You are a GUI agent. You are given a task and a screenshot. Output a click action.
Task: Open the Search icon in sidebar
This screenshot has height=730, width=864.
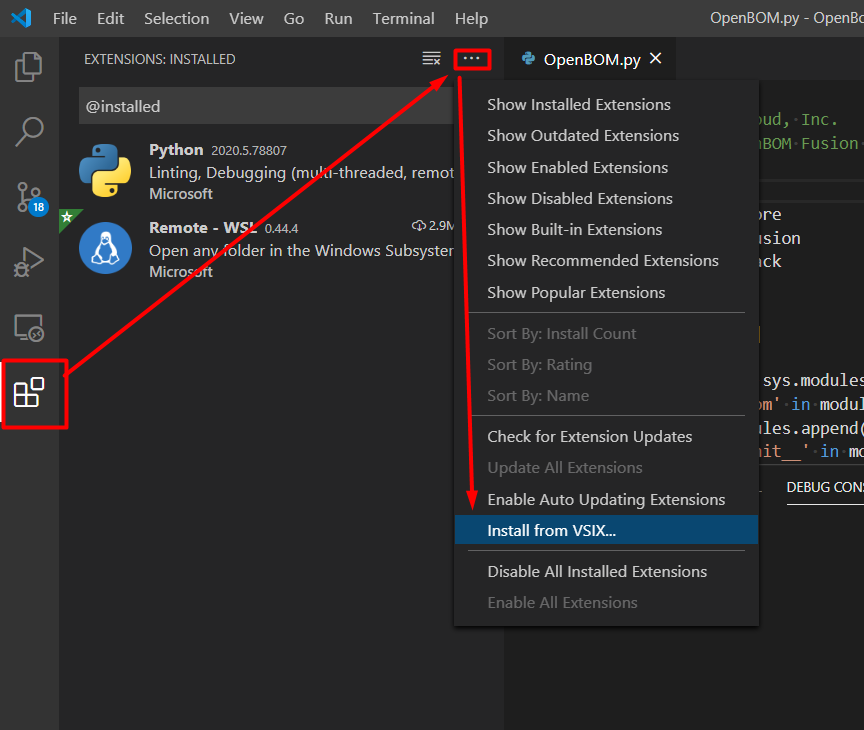28,131
